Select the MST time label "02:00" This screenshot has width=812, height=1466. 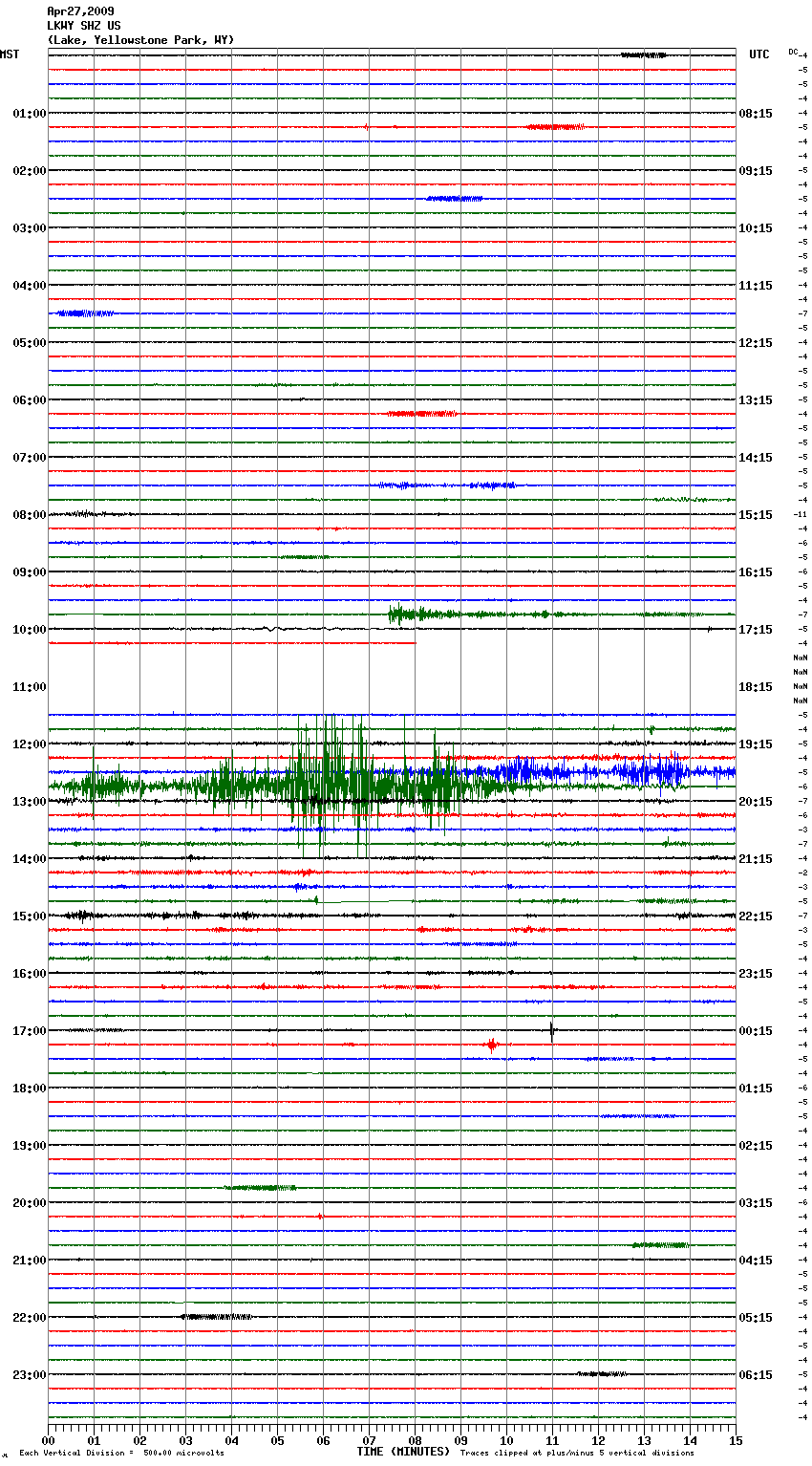click(30, 171)
